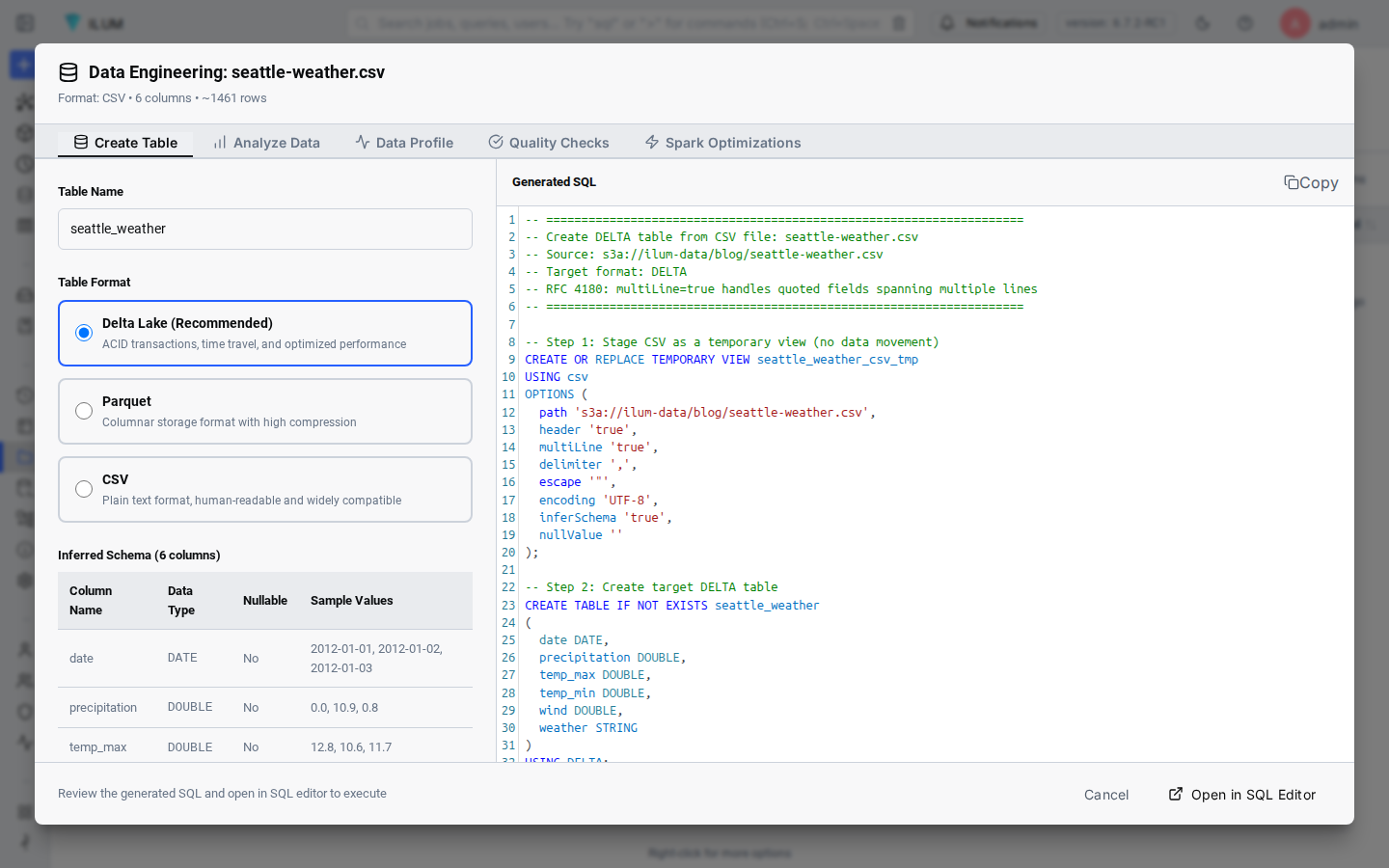Image resolution: width=1389 pixels, height=868 pixels.
Task: Click the 'Nullable' column header
Action: tap(265, 601)
